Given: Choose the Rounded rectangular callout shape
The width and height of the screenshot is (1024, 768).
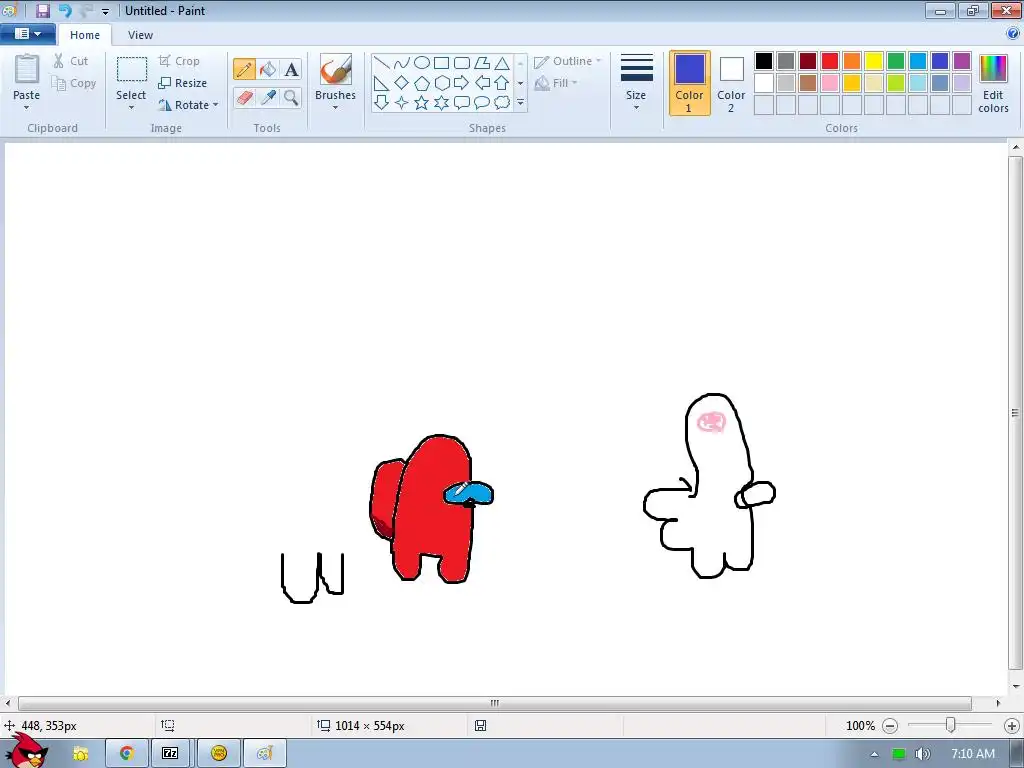Looking at the screenshot, I should point(462,103).
